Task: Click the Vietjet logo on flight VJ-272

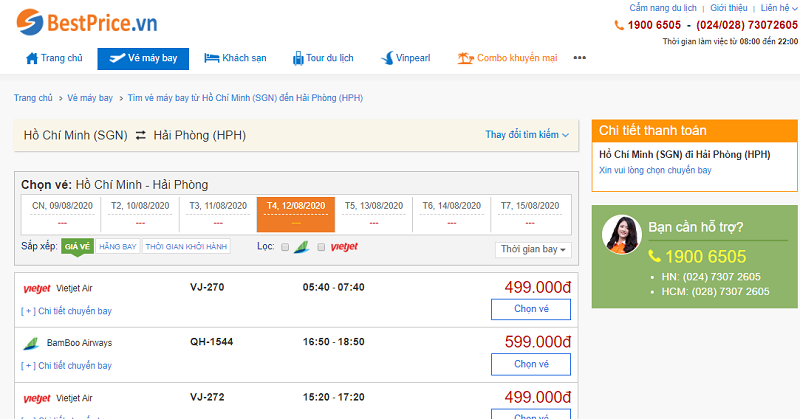Action: coord(37,399)
